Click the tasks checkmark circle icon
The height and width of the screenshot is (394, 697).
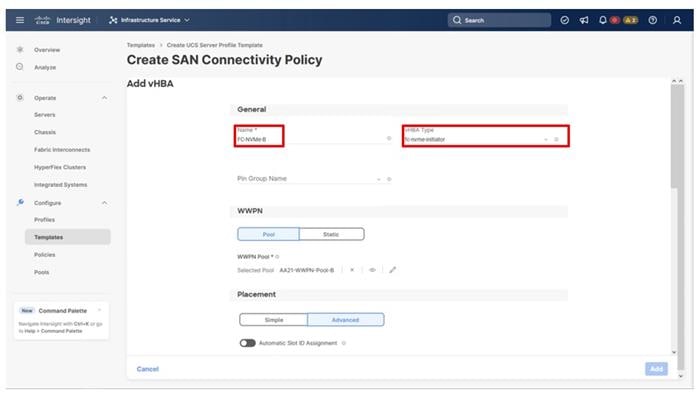pyautogui.click(x=564, y=20)
